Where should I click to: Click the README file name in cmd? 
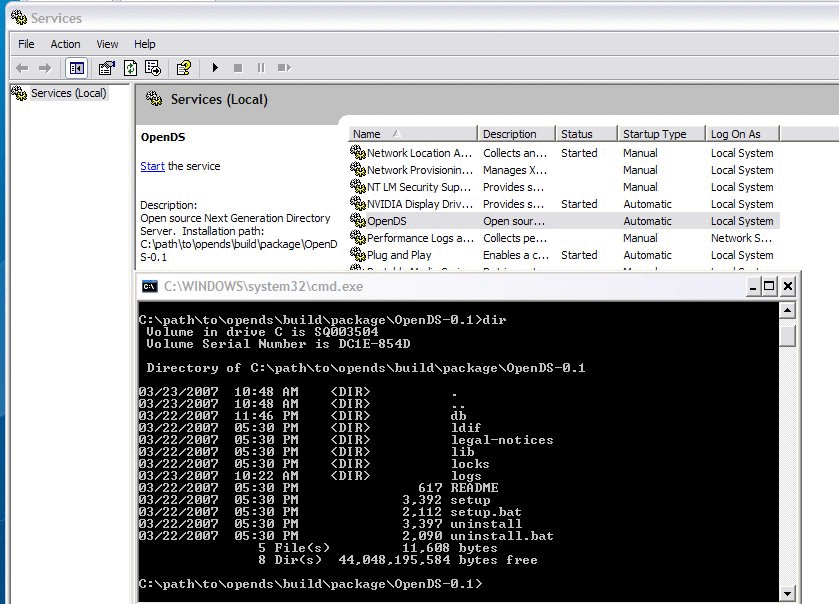474,488
